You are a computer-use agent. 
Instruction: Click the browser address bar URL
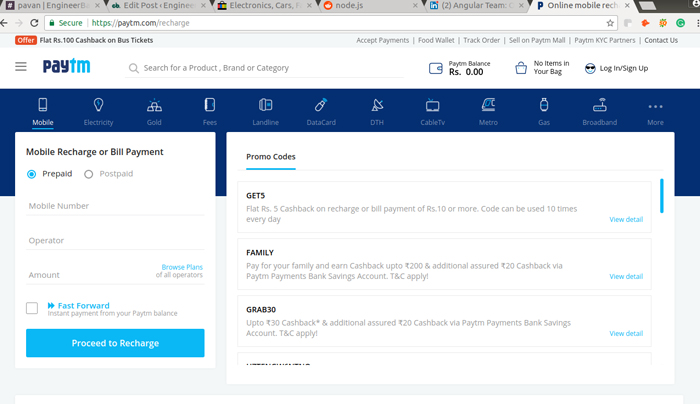140,23
